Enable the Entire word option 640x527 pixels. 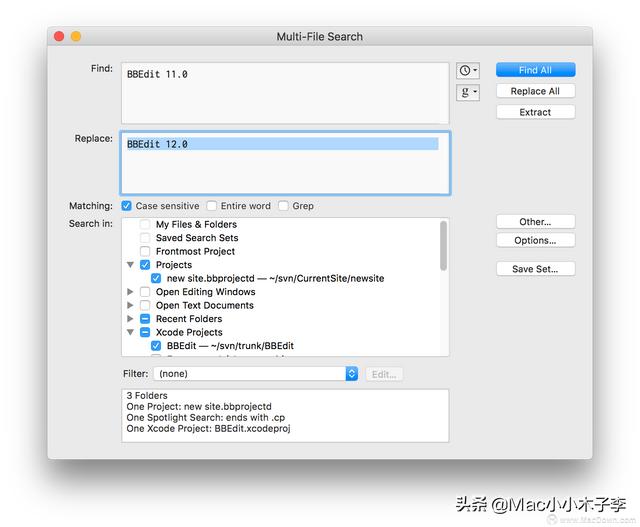pyautogui.click(x=212, y=206)
